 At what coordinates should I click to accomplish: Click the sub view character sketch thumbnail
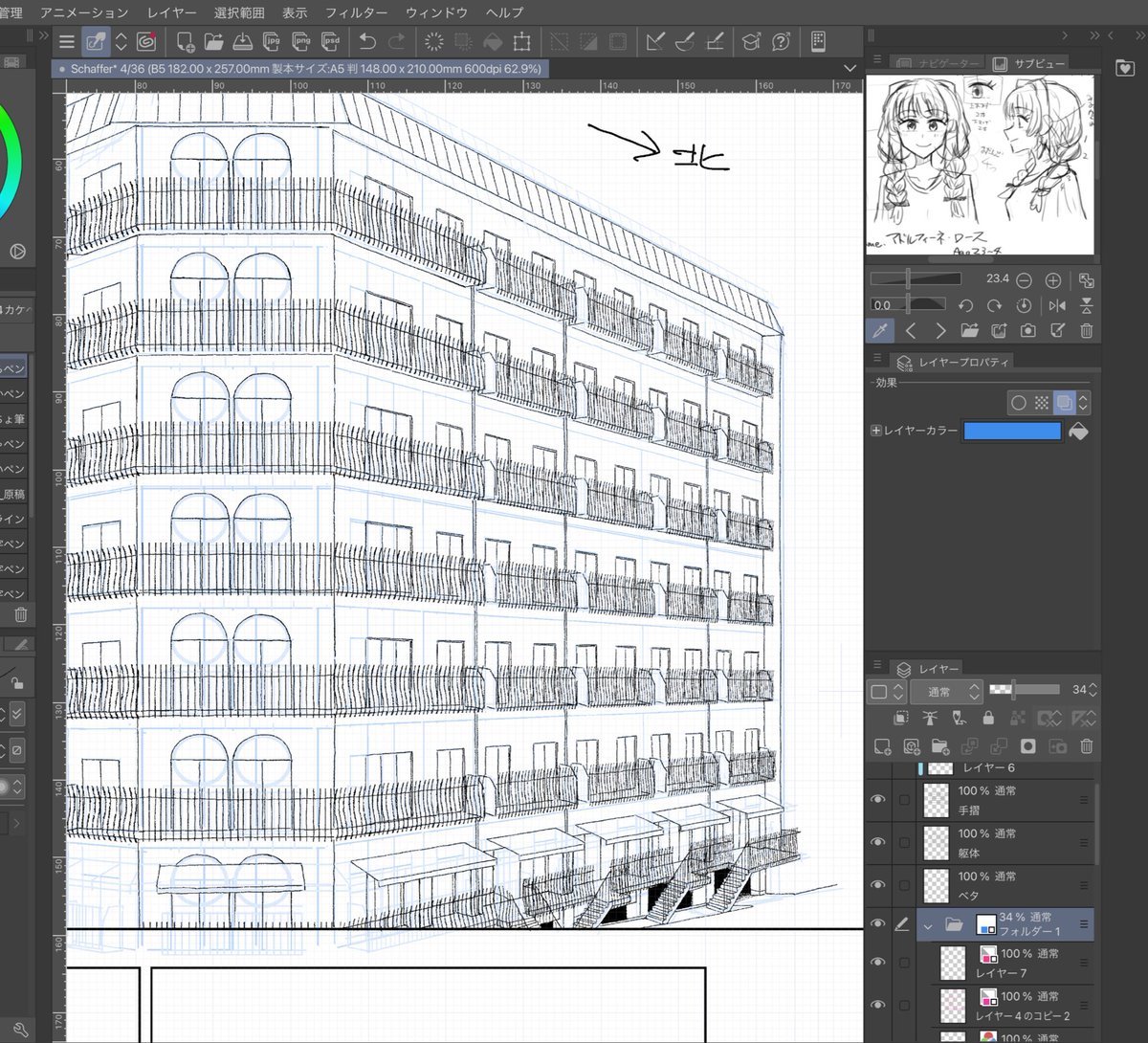[x=980, y=165]
